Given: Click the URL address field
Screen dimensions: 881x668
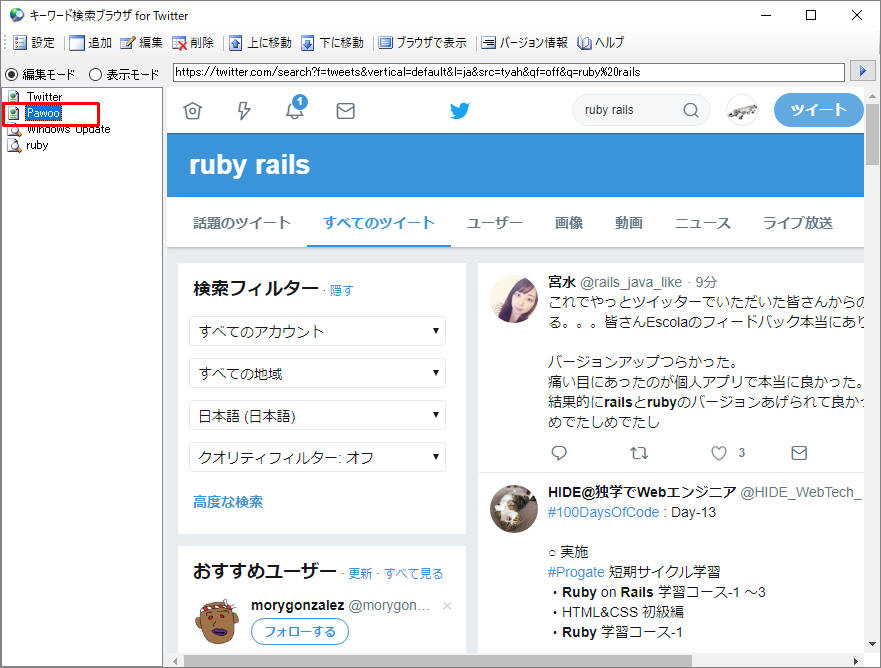Looking at the screenshot, I should coord(508,72).
